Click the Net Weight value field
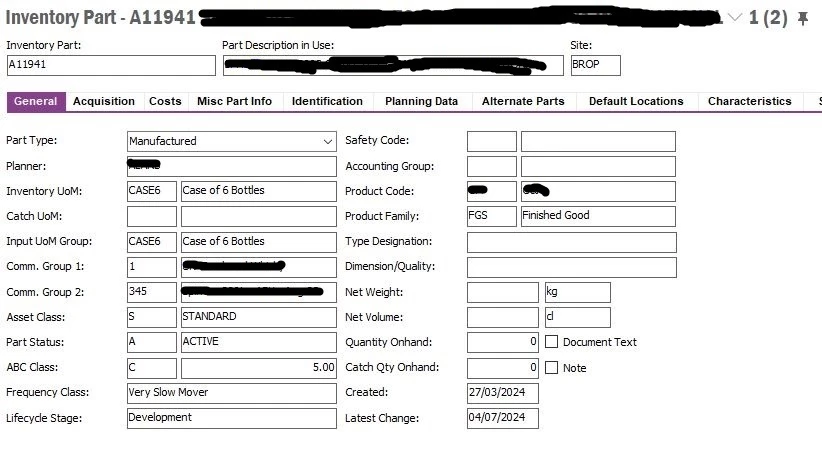Image resolution: width=822 pixels, height=451 pixels. (503, 292)
